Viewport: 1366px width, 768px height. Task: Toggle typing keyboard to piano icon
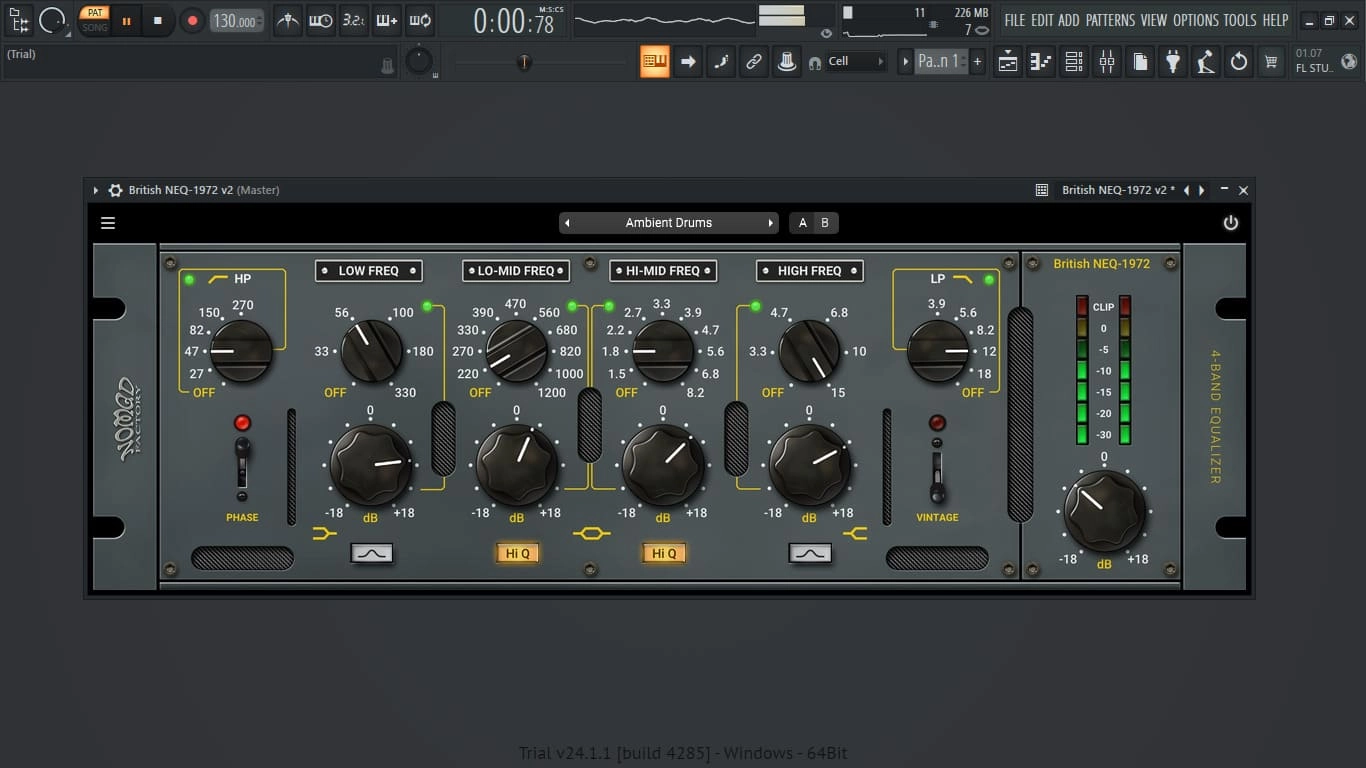[655, 61]
